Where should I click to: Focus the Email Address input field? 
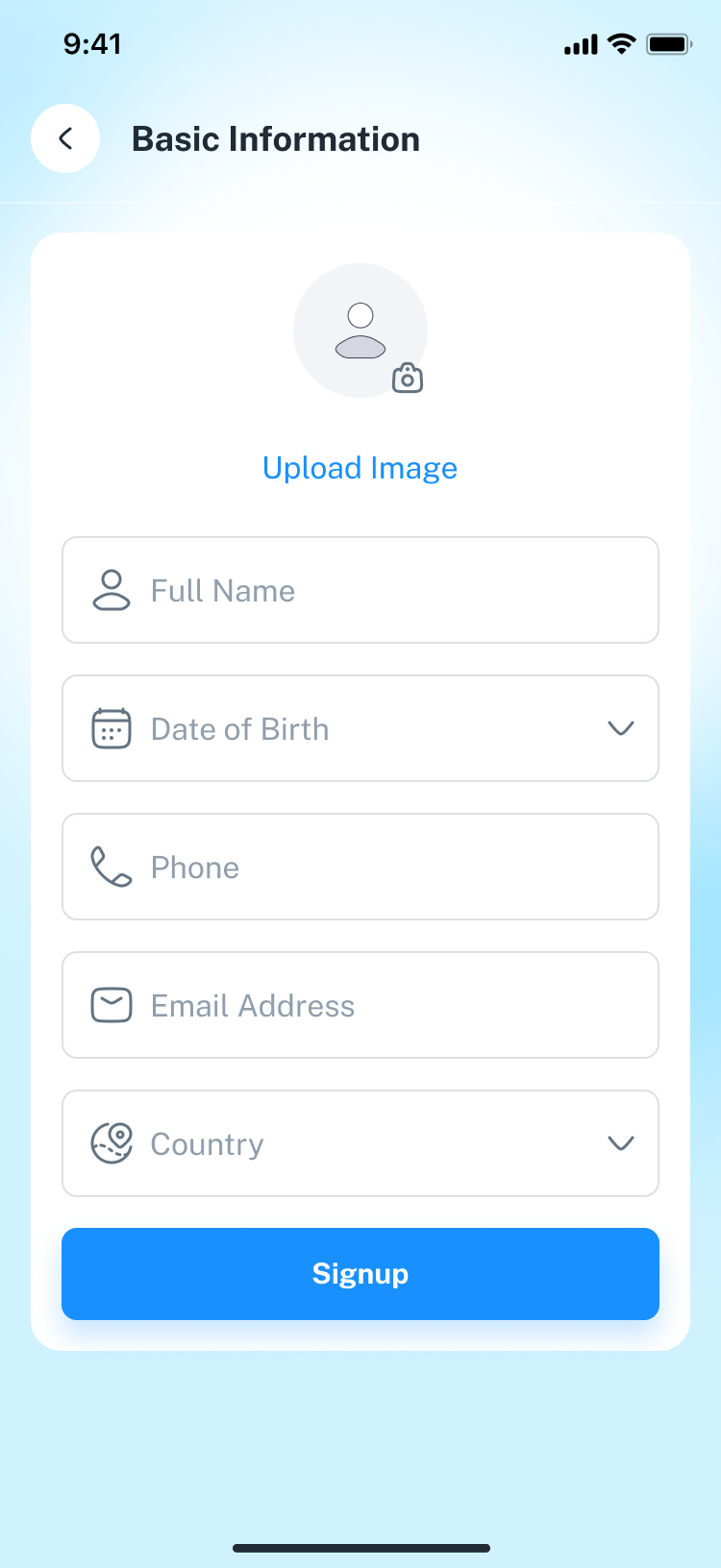pyautogui.click(x=385, y=1005)
